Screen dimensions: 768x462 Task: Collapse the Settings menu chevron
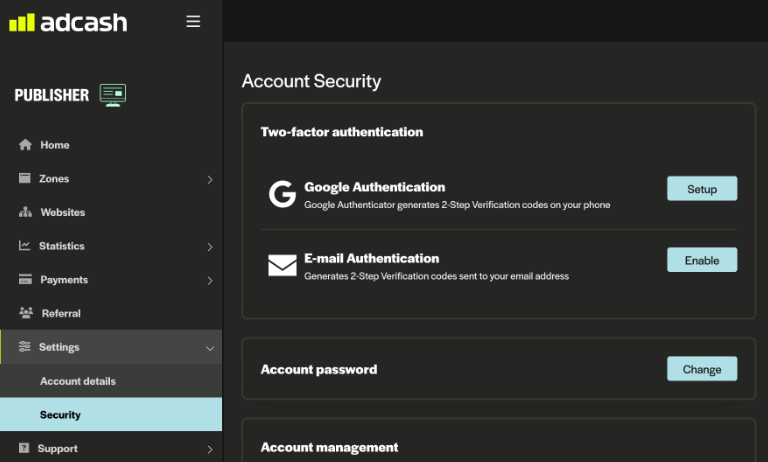pyautogui.click(x=210, y=347)
